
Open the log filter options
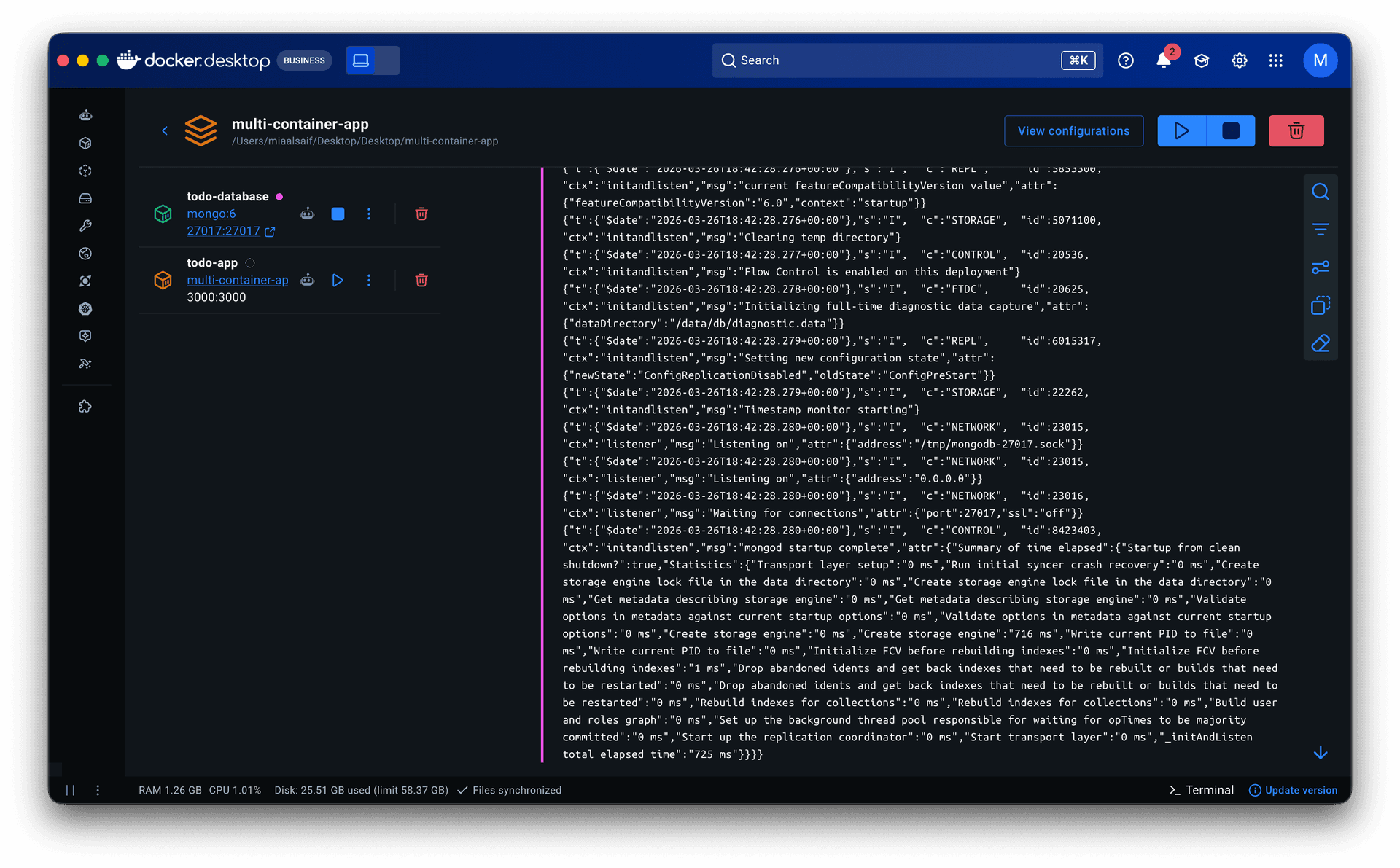coord(1320,230)
